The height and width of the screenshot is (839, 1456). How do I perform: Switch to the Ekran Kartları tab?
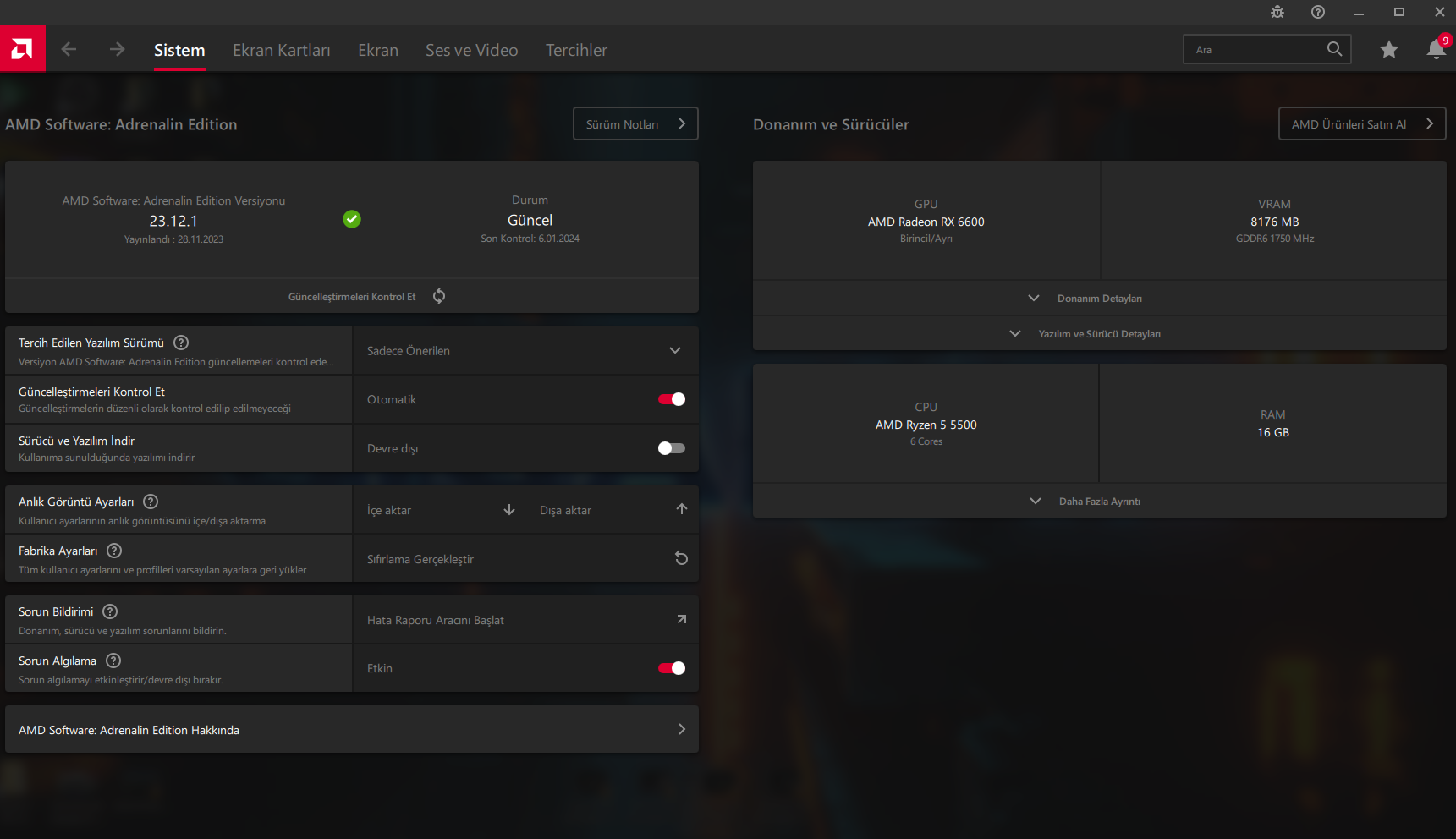point(282,50)
